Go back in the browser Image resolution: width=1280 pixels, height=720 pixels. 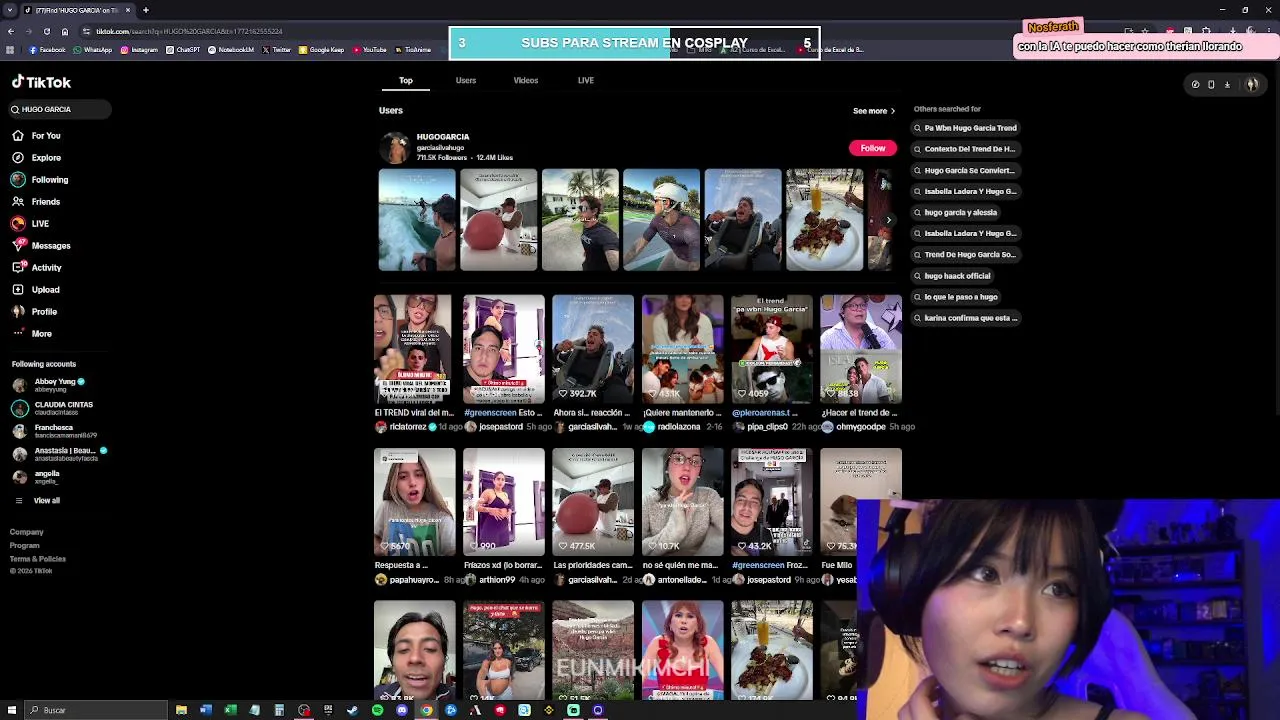point(11,31)
